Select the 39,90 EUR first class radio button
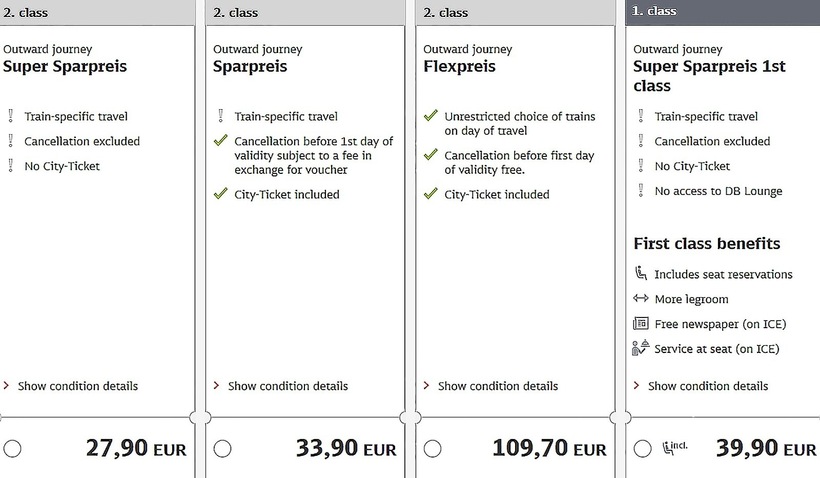820x478 pixels. coord(642,448)
